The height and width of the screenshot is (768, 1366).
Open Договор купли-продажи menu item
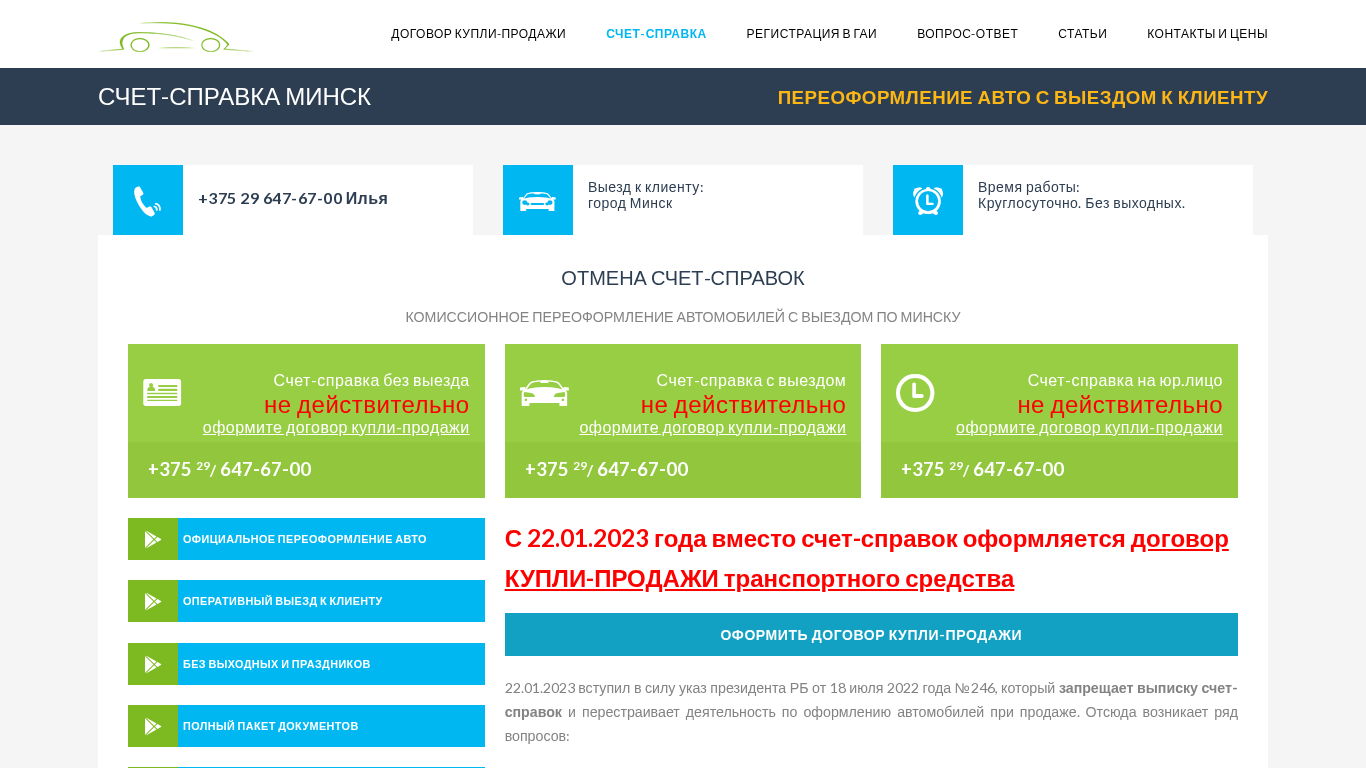[x=478, y=34]
